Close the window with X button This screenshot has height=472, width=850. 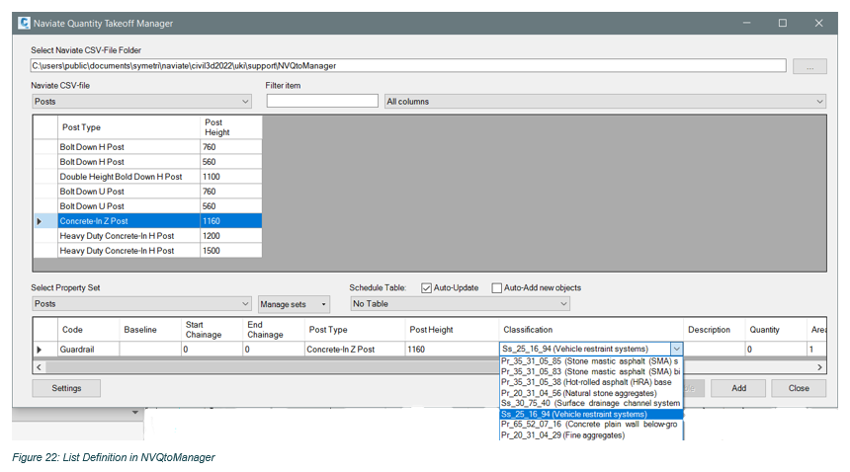[819, 23]
